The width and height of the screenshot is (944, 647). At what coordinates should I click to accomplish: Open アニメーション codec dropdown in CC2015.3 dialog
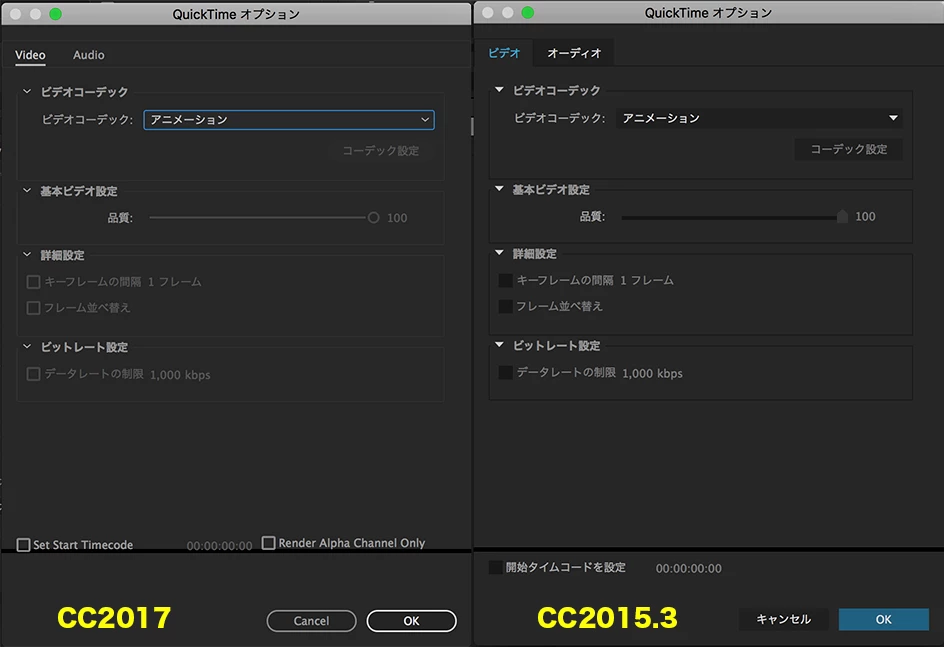[760, 118]
